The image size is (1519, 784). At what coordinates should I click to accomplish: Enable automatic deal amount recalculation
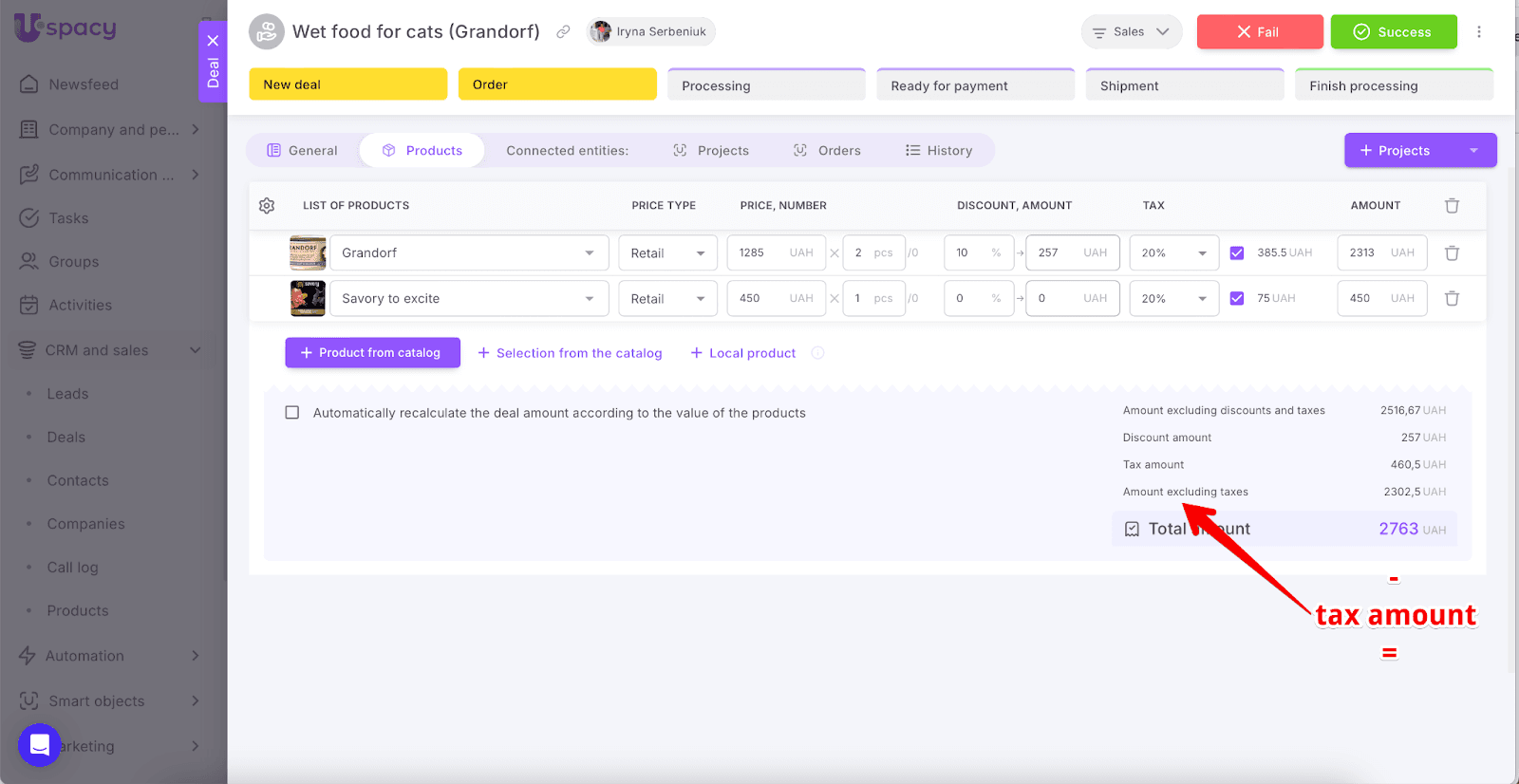coord(292,413)
